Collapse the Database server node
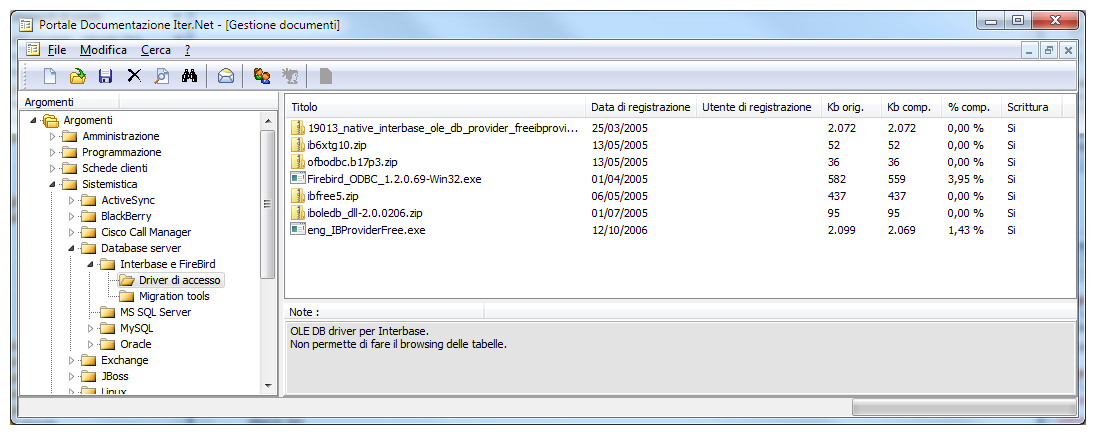This screenshot has height=435, width=1096. [x=71, y=248]
